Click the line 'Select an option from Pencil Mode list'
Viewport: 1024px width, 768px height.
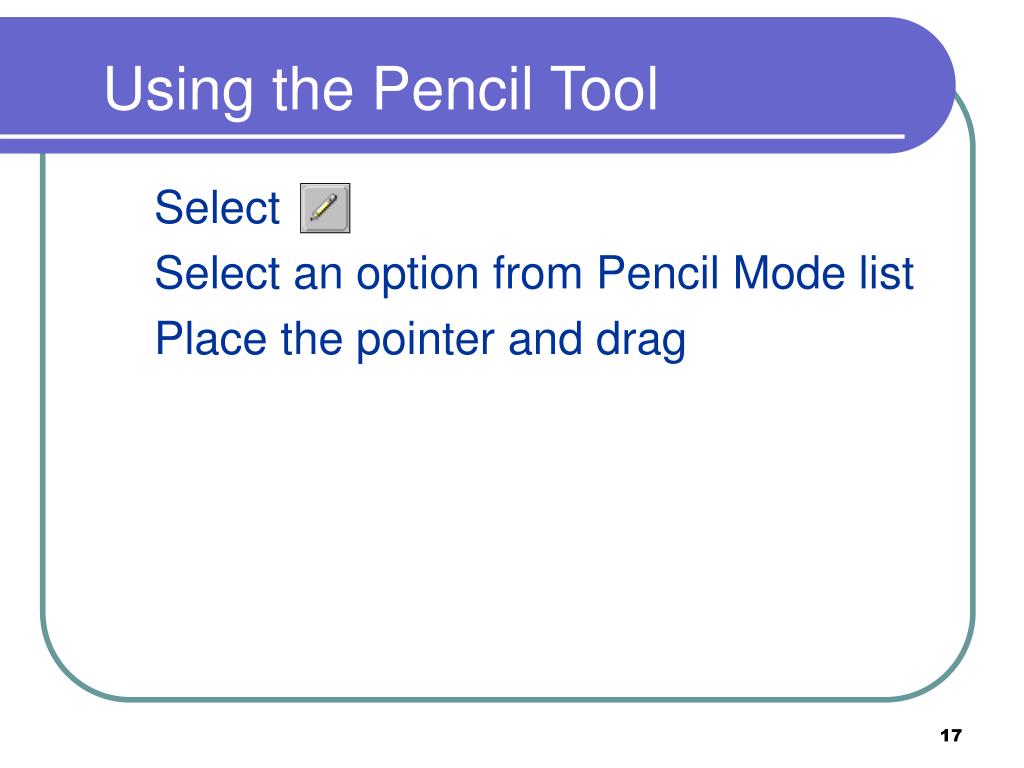point(534,274)
